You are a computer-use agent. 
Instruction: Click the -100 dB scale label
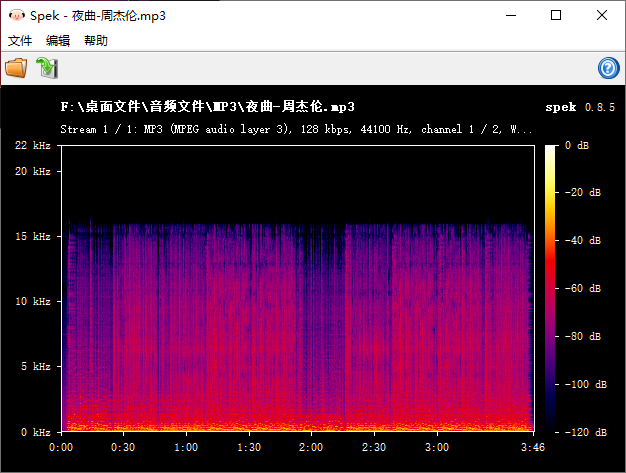(586, 384)
